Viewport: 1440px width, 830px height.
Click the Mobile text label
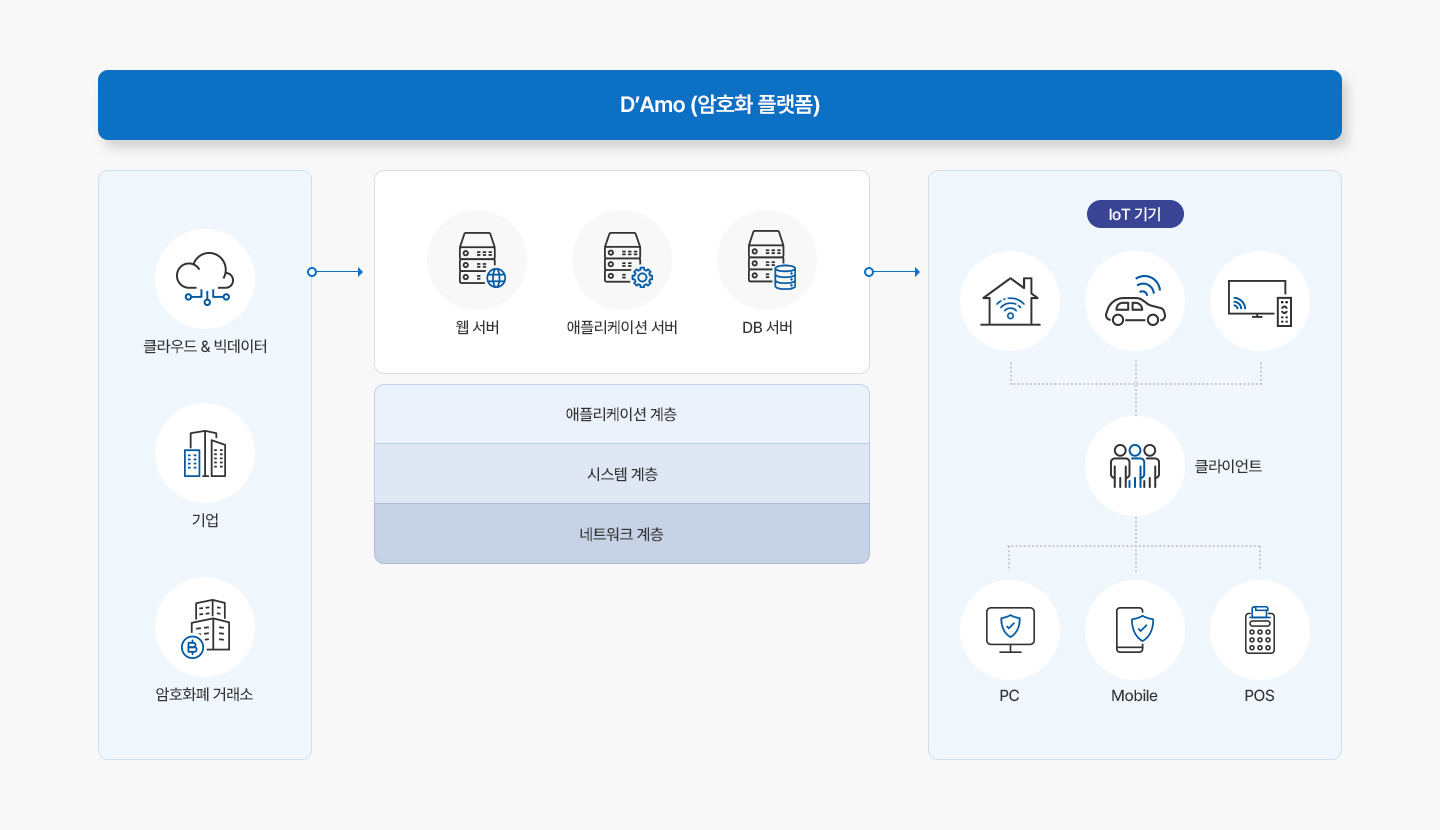coord(1135,696)
